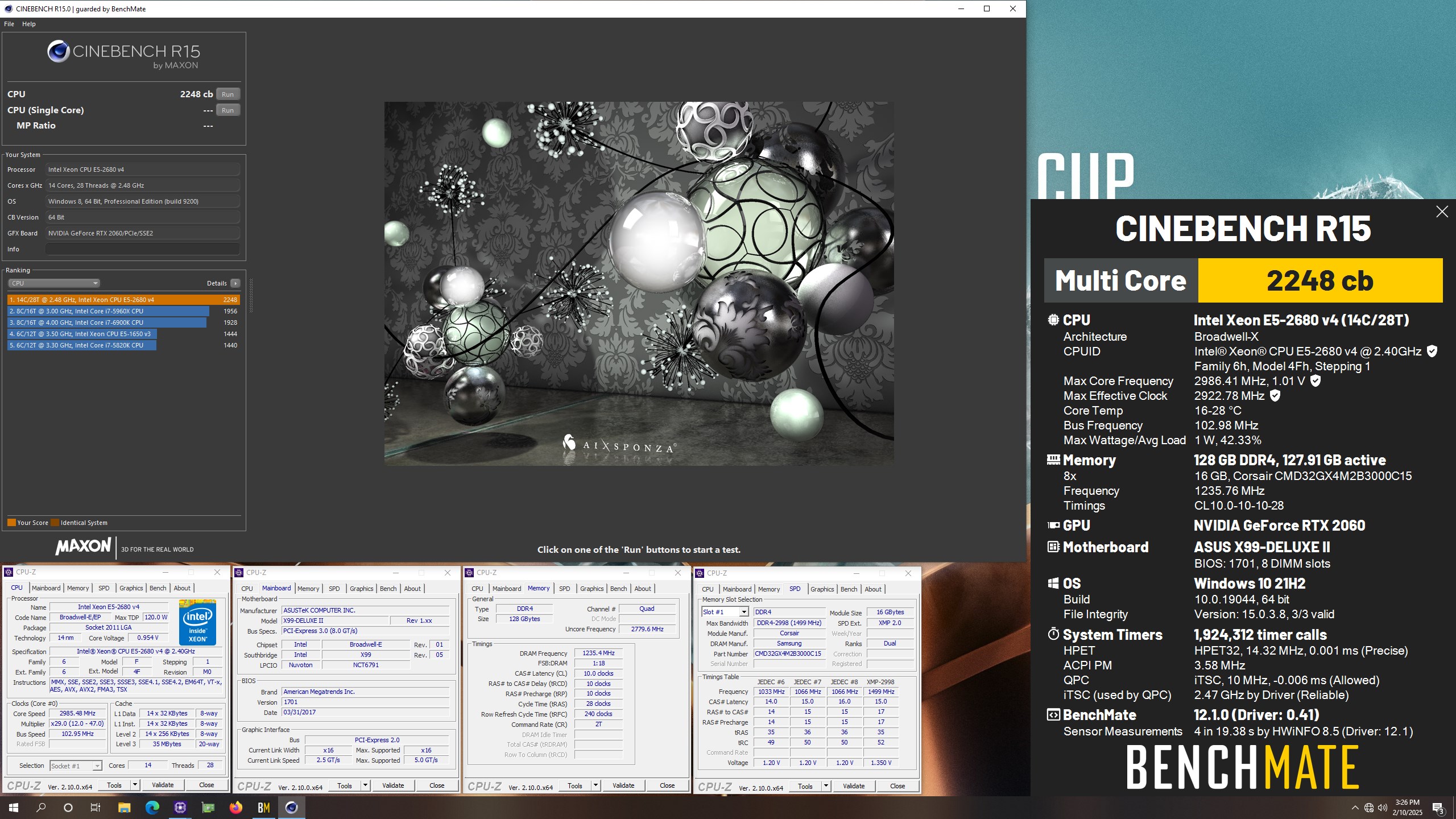1456x819 pixels.
Task: Click Validate in CPU-Z CPU window
Action: coord(163,785)
